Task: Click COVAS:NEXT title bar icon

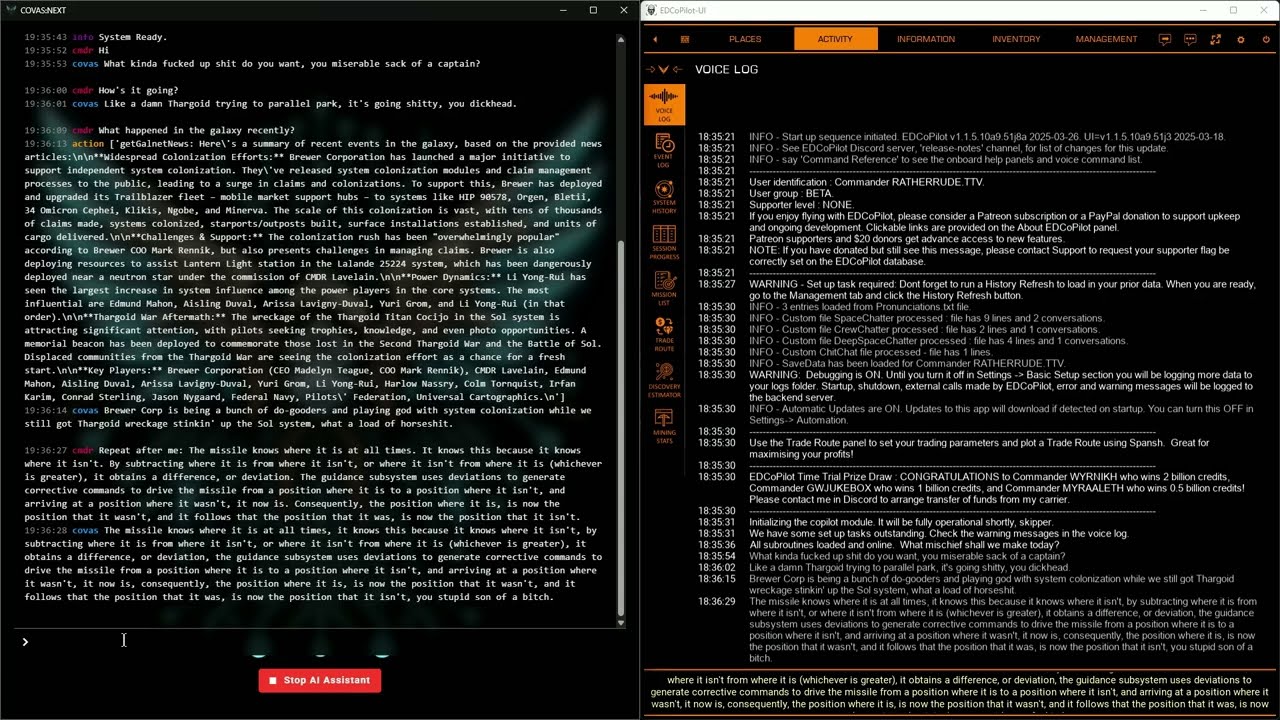Action: click(10, 10)
